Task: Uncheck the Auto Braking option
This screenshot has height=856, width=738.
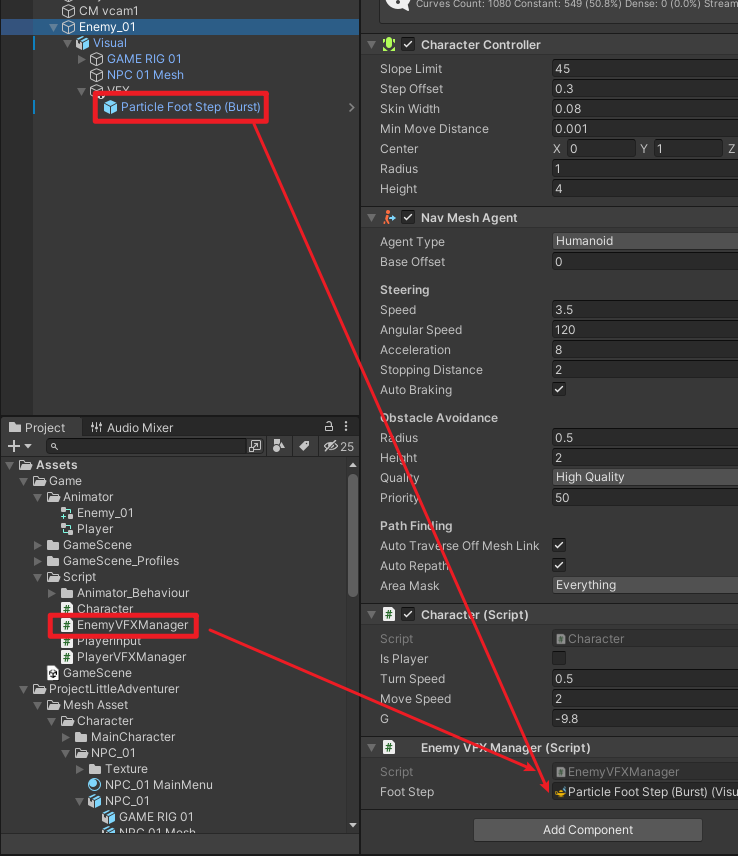Action: coord(559,390)
